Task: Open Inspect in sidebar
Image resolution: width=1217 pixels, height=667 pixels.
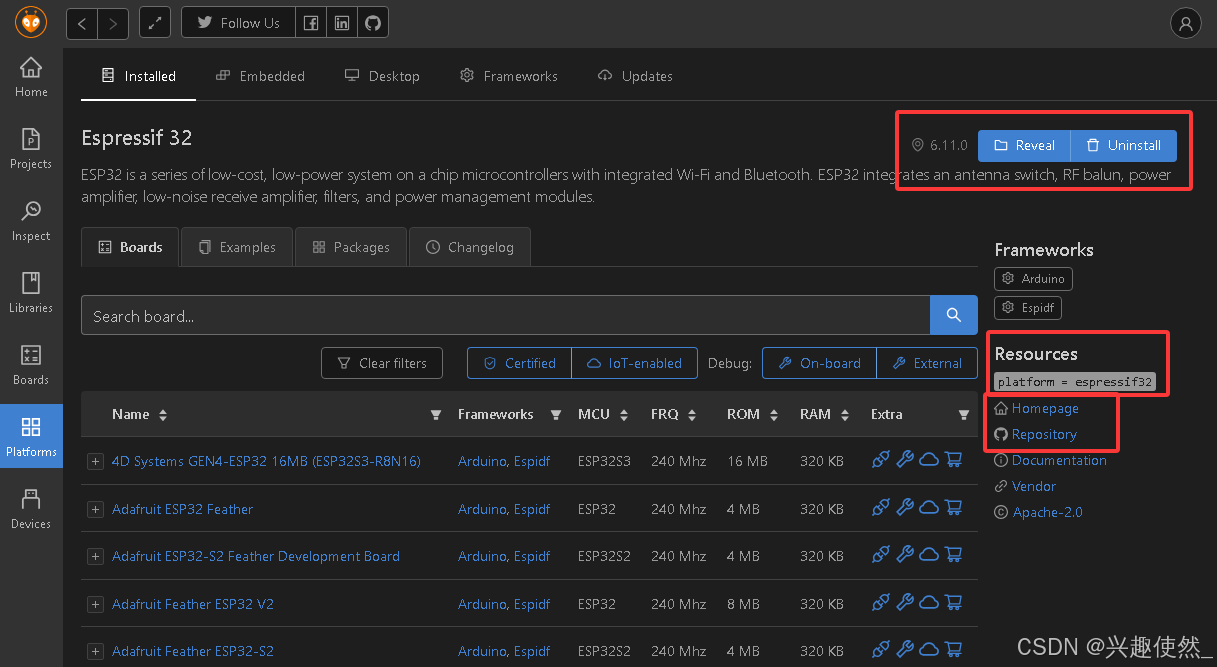Action: tap(31, 221)
